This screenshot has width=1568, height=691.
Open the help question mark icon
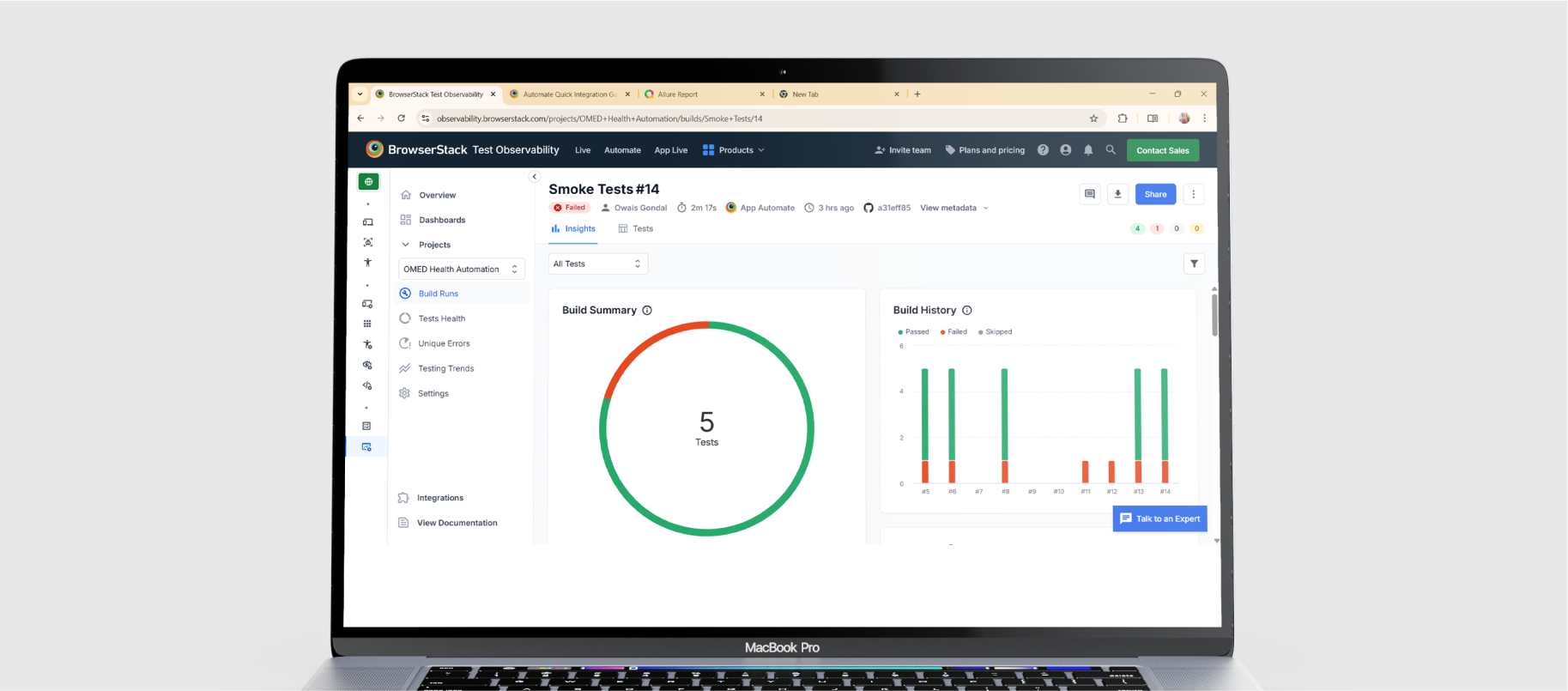1043,150
